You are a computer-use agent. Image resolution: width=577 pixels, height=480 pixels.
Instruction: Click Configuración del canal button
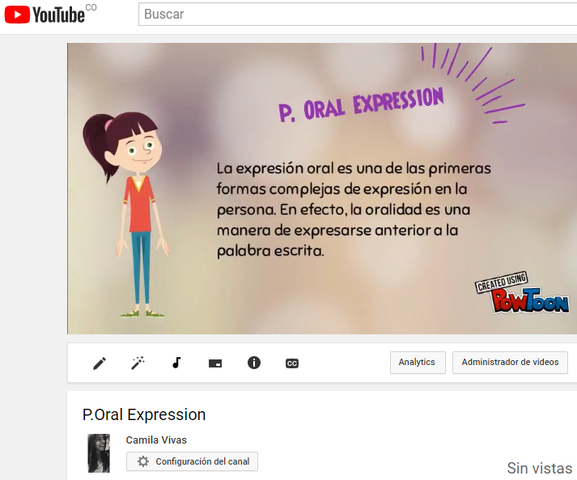coord(192,462)
